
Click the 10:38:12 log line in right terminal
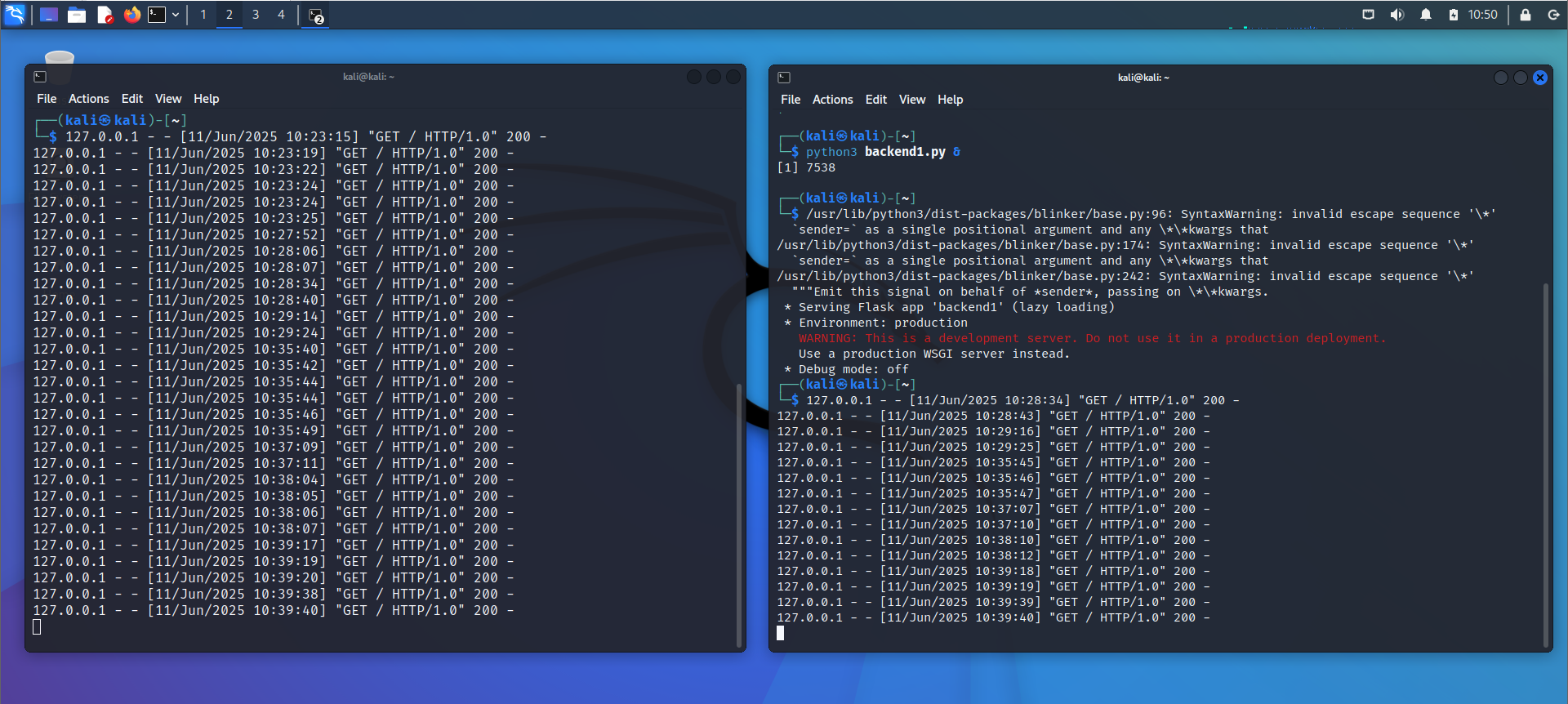click(x=994, y=555)
